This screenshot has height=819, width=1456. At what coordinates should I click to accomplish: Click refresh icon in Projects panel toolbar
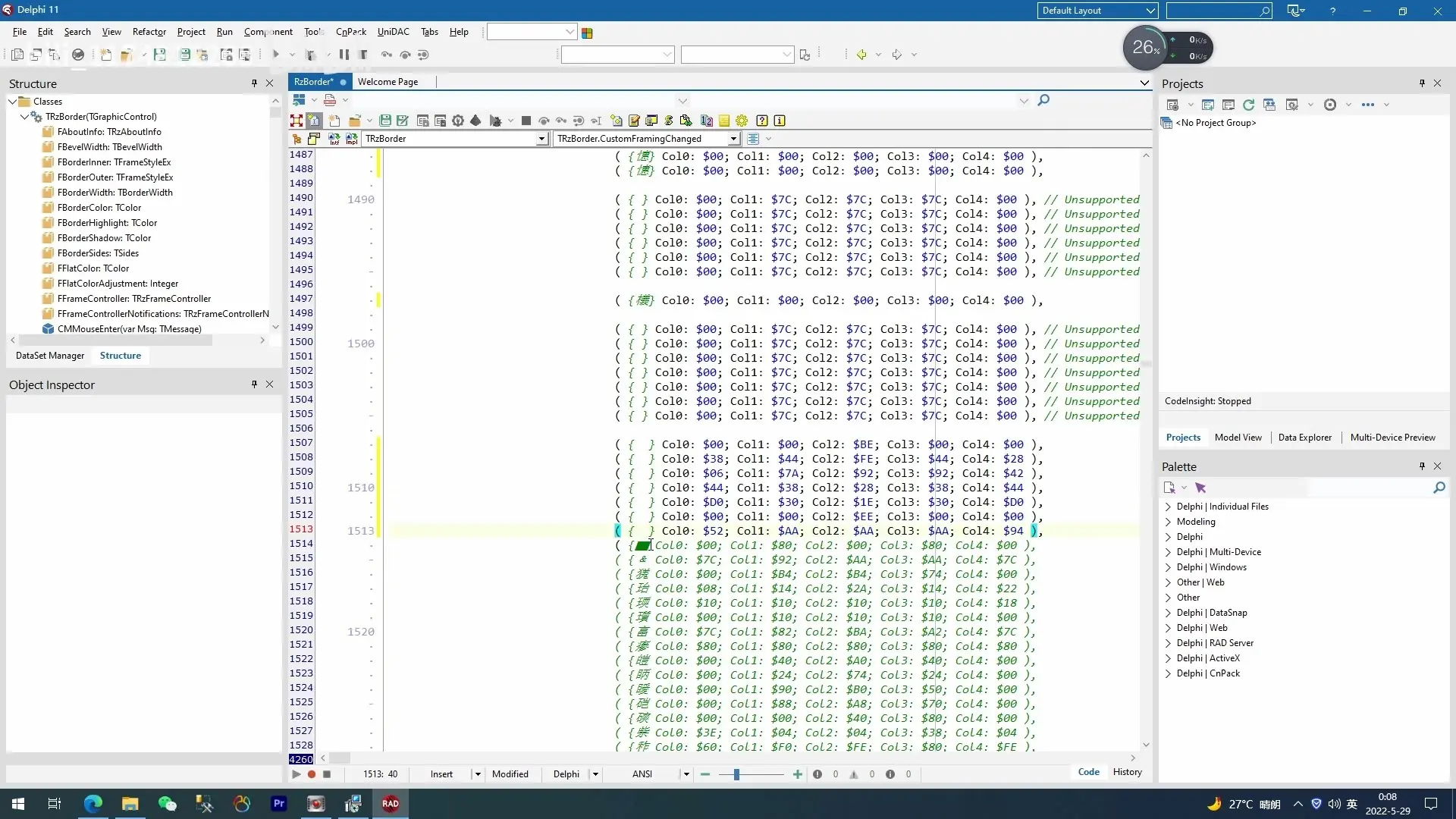pos(1248,105)
